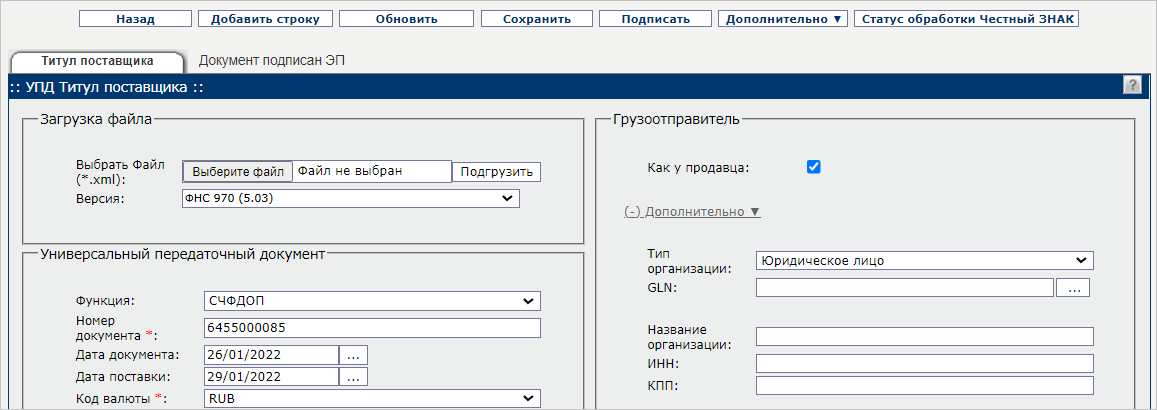Open the Дополнительно toolbar menu

pyautogui.click(x=783, y=19)
